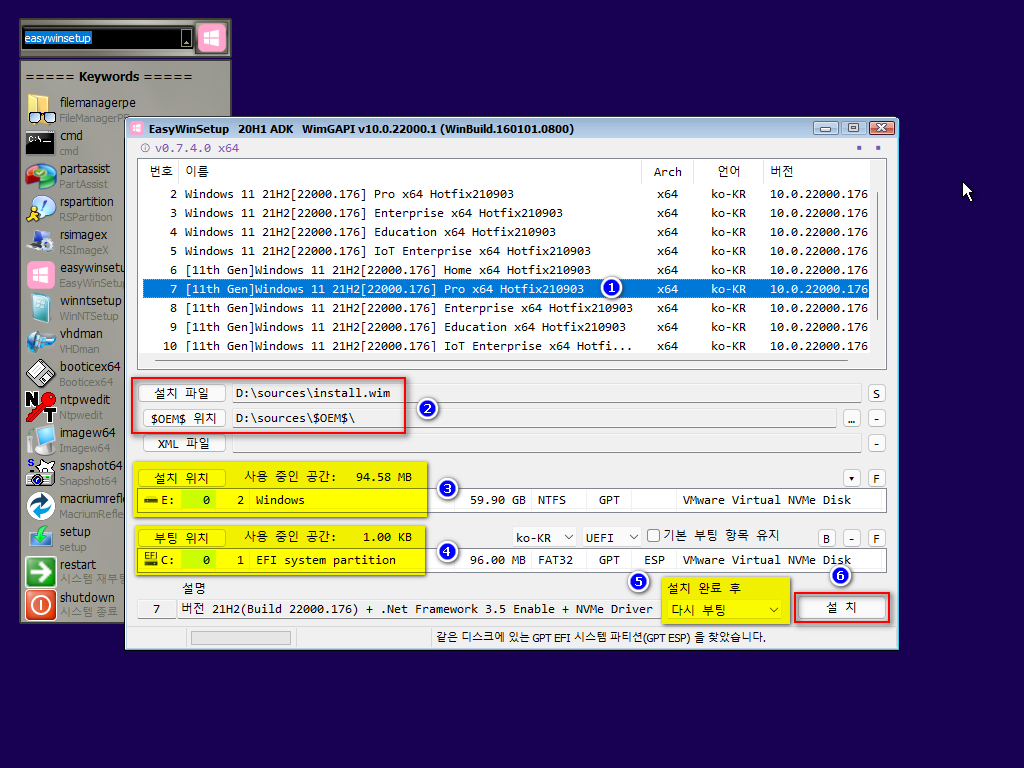Click F button on install location row
Image resolution: width=1024 pixels, height=768 pixels.
[x=876, y=479]
